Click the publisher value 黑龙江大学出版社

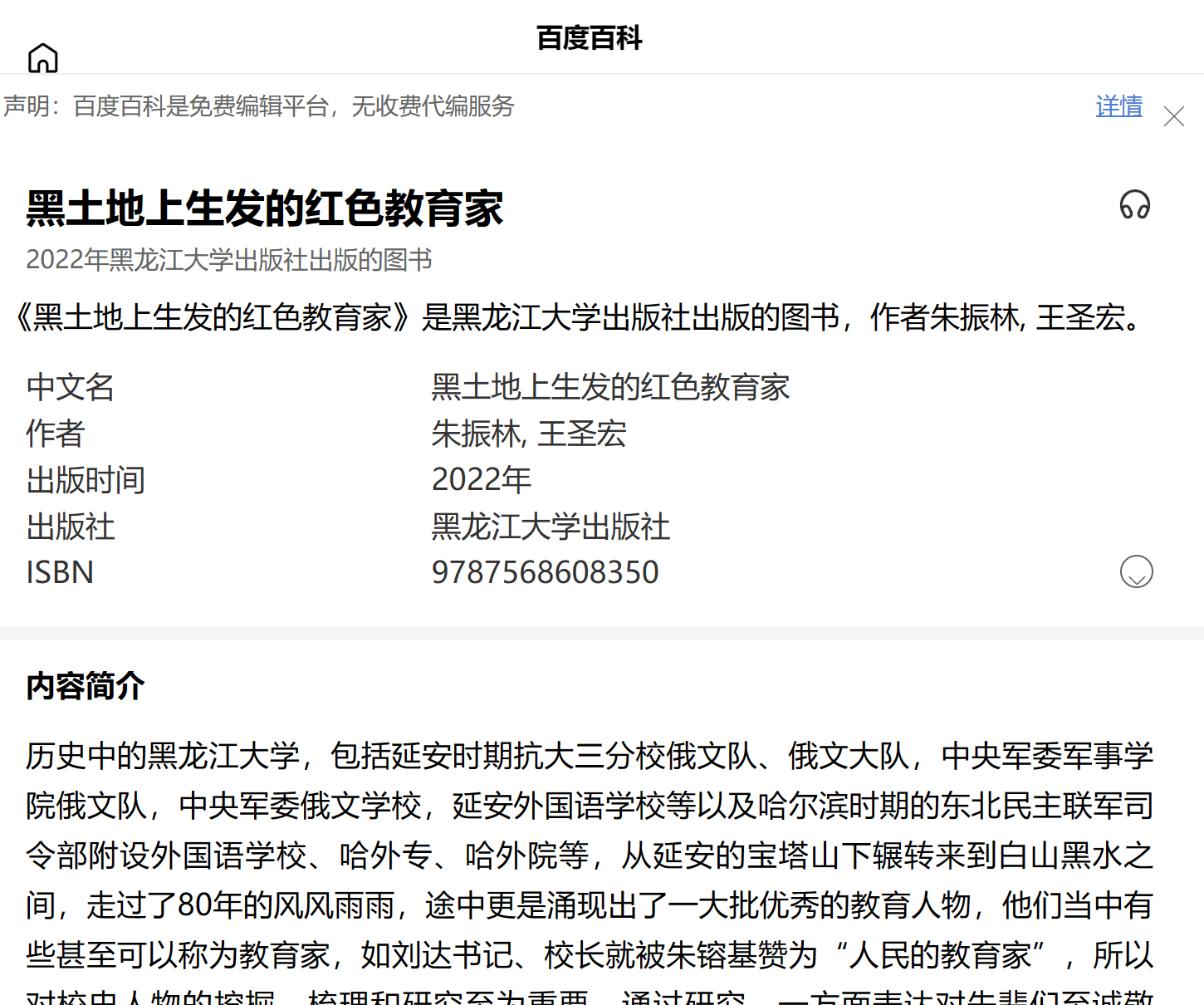point(551,527)
